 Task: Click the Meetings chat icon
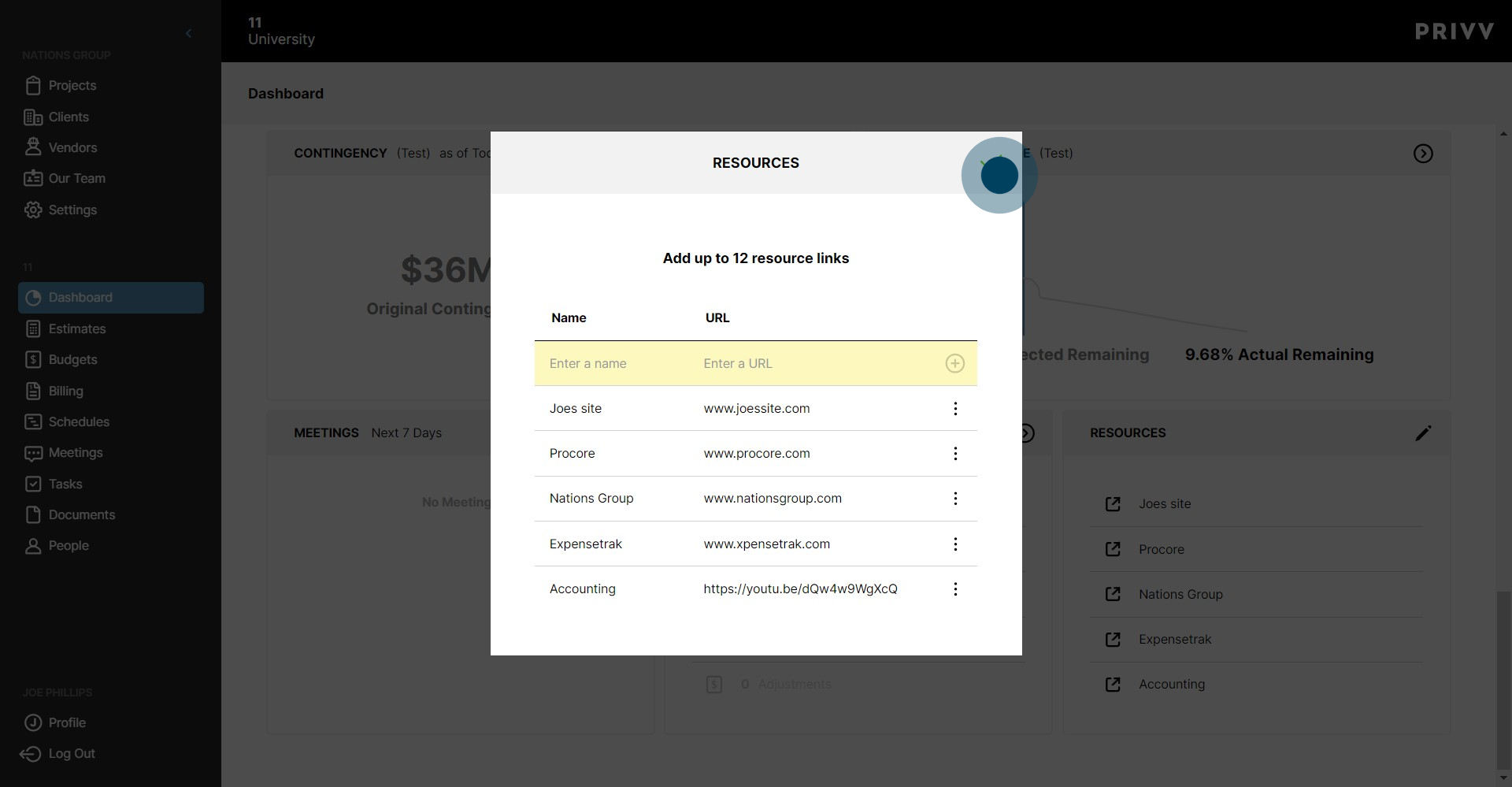[33, 453]
